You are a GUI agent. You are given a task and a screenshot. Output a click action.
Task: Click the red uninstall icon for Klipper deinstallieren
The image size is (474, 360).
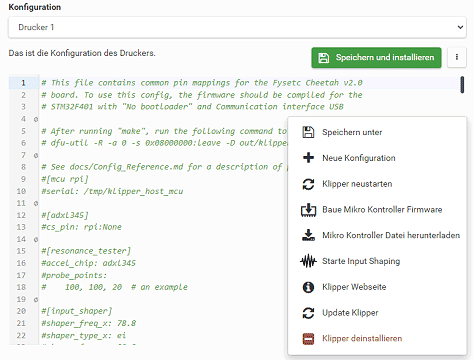308,339
